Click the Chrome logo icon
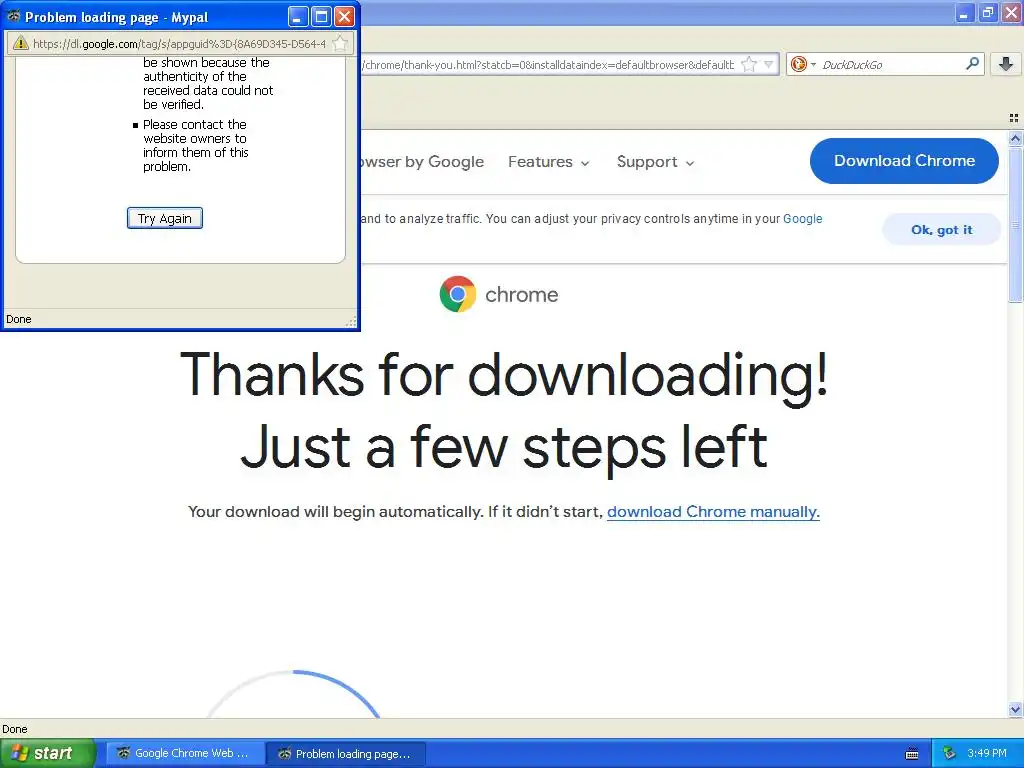1024x768 pixels. click(458, 294)
